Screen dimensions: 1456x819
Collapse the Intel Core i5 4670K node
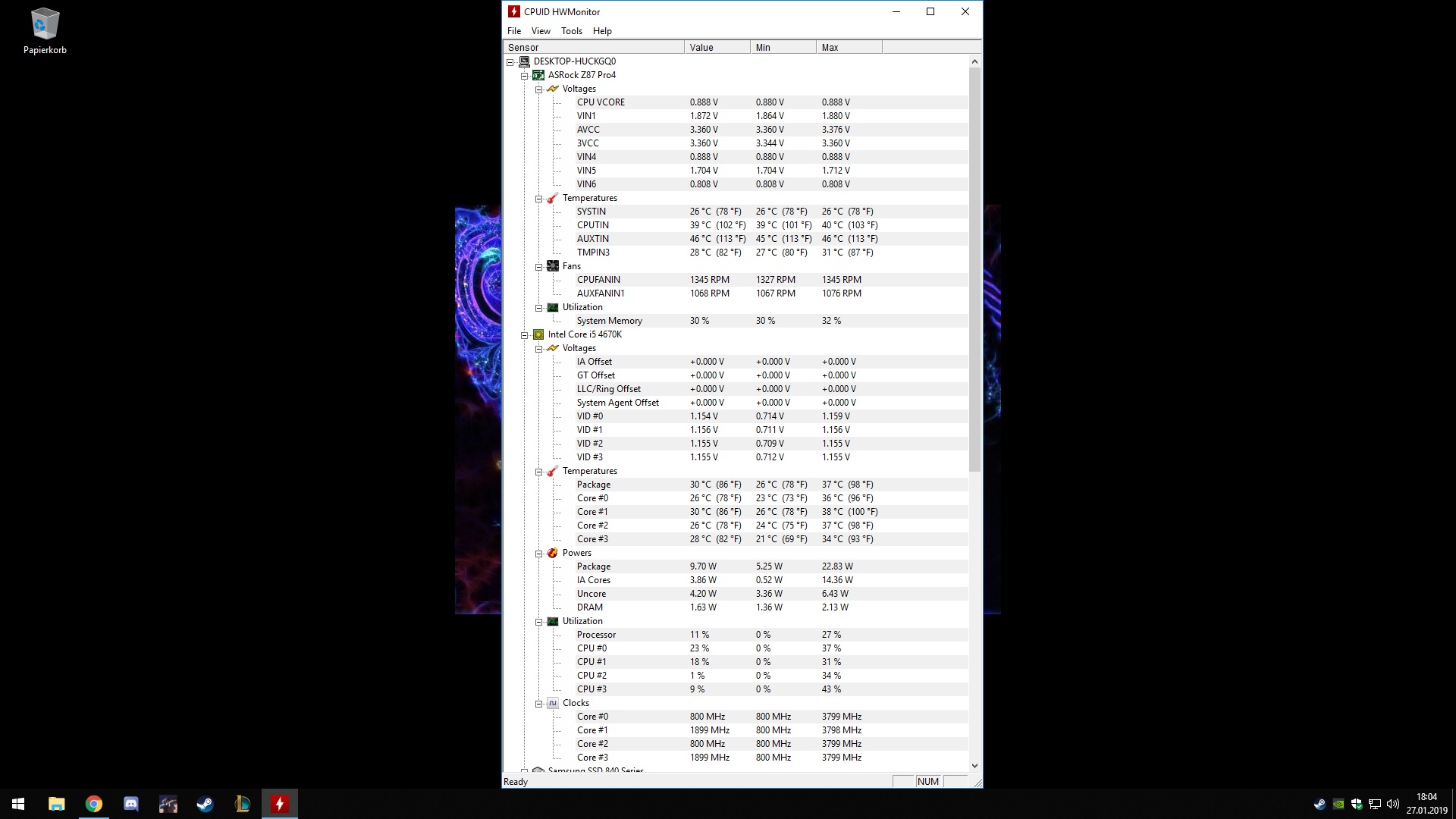[524, 335]
